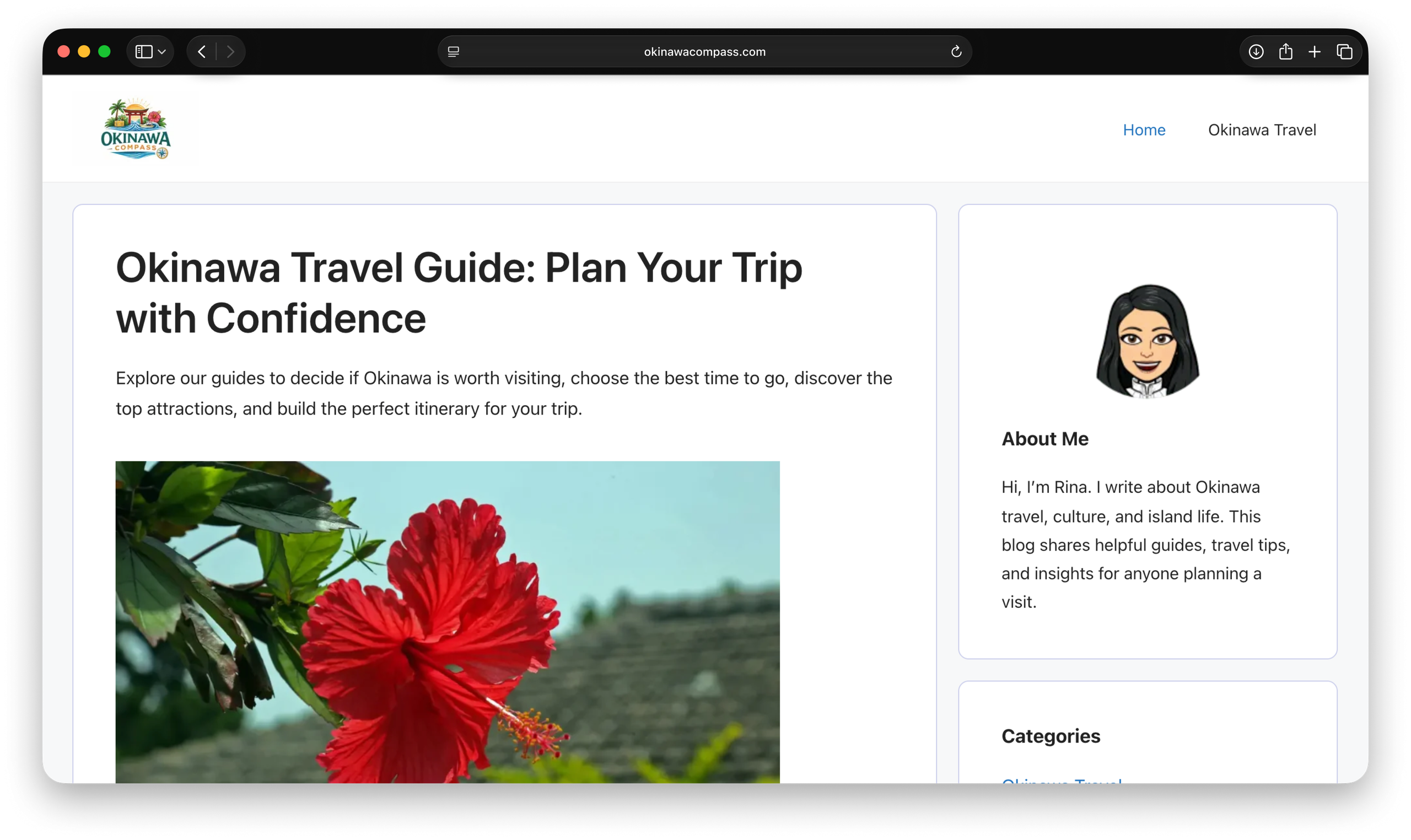Show the downloads list
This screenshot has width=1411, height=840.
coord(1256,51)
